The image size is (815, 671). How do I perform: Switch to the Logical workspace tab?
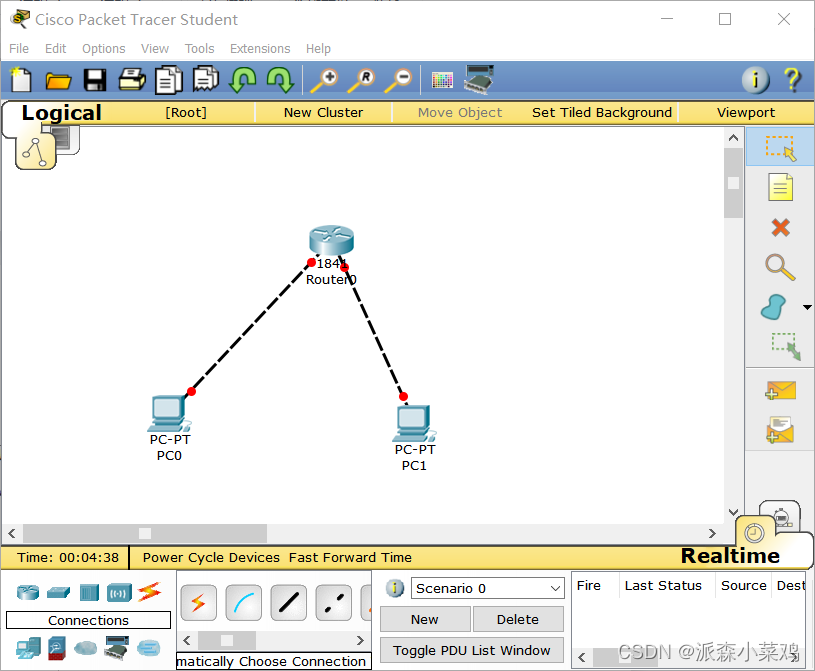[61, 113]
